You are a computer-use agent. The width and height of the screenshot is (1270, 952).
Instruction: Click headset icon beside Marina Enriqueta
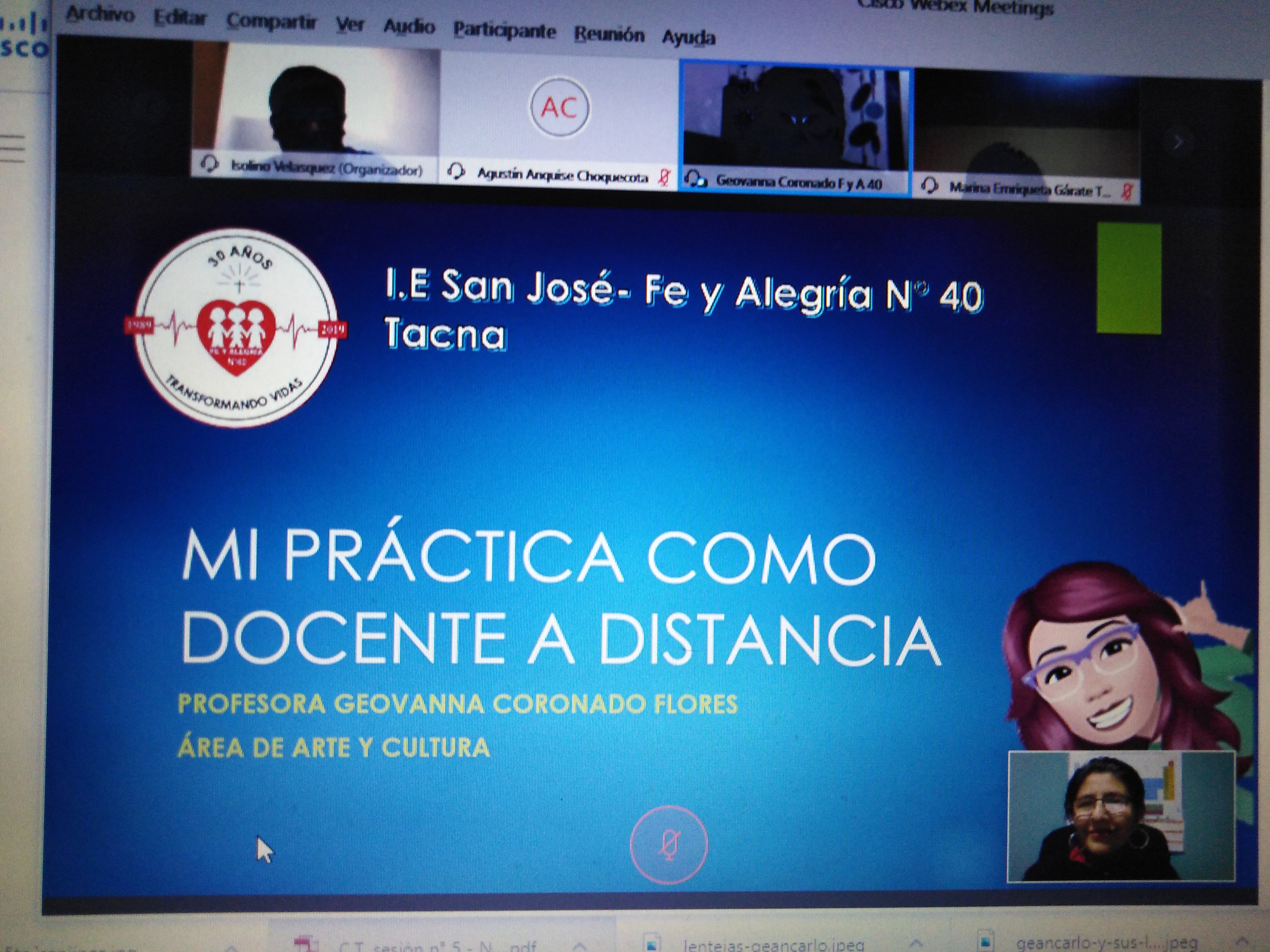[x=929, y=185]
